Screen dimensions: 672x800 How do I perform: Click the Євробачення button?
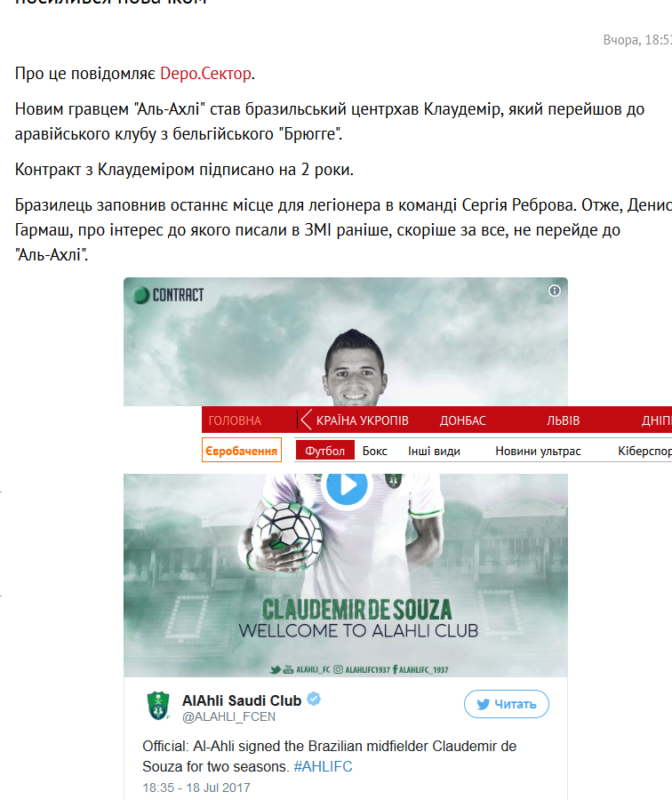(241, 451)
